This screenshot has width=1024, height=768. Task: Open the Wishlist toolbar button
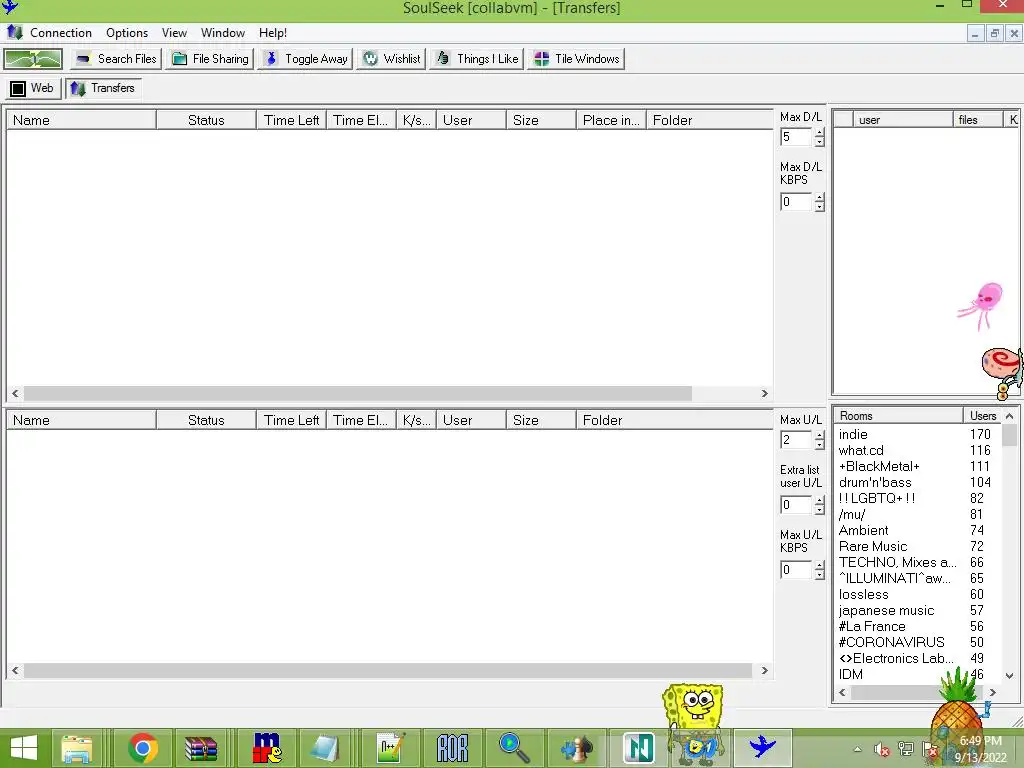(x=392, y=59)
